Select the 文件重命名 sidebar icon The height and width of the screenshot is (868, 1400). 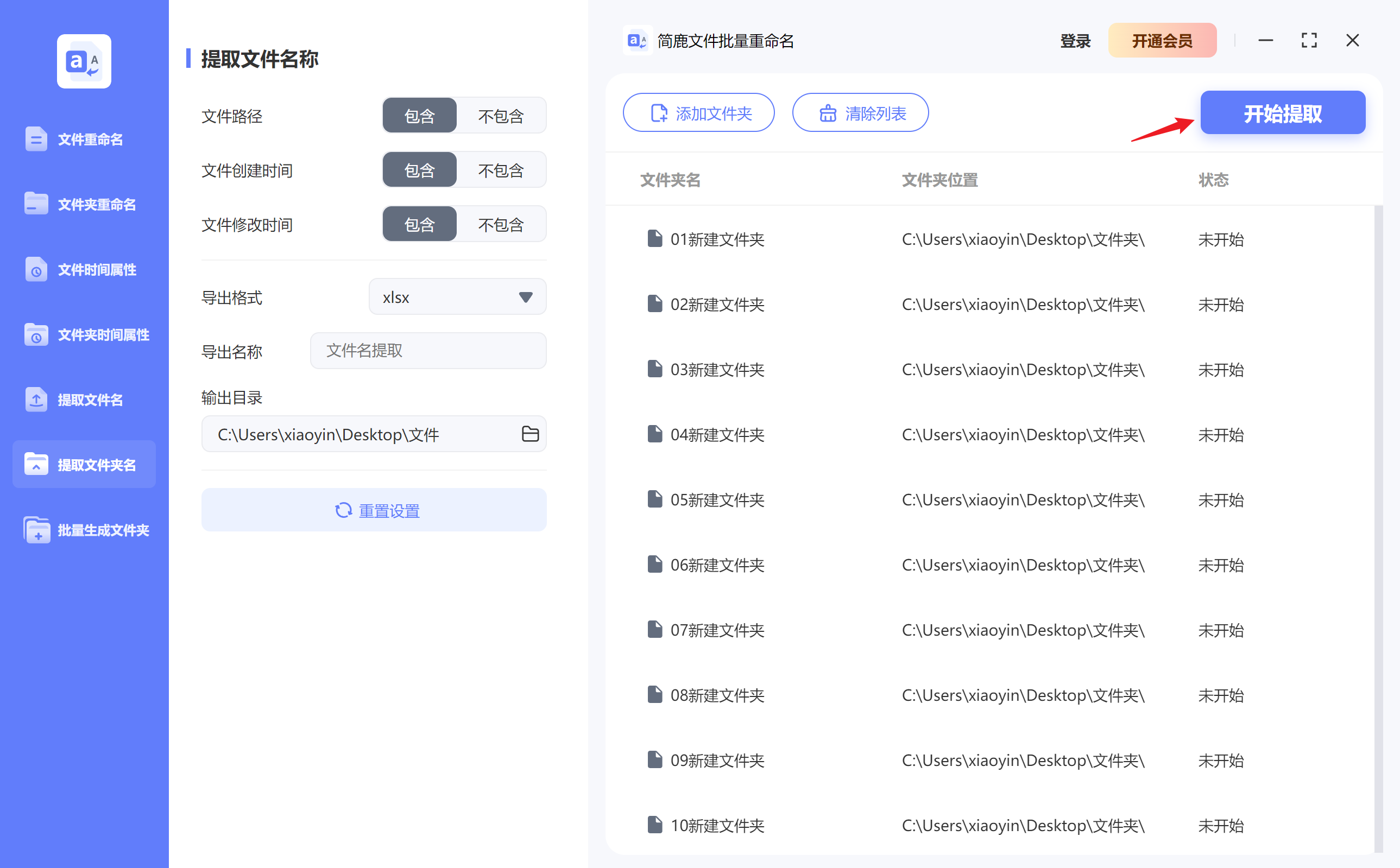tap(36, 138)
